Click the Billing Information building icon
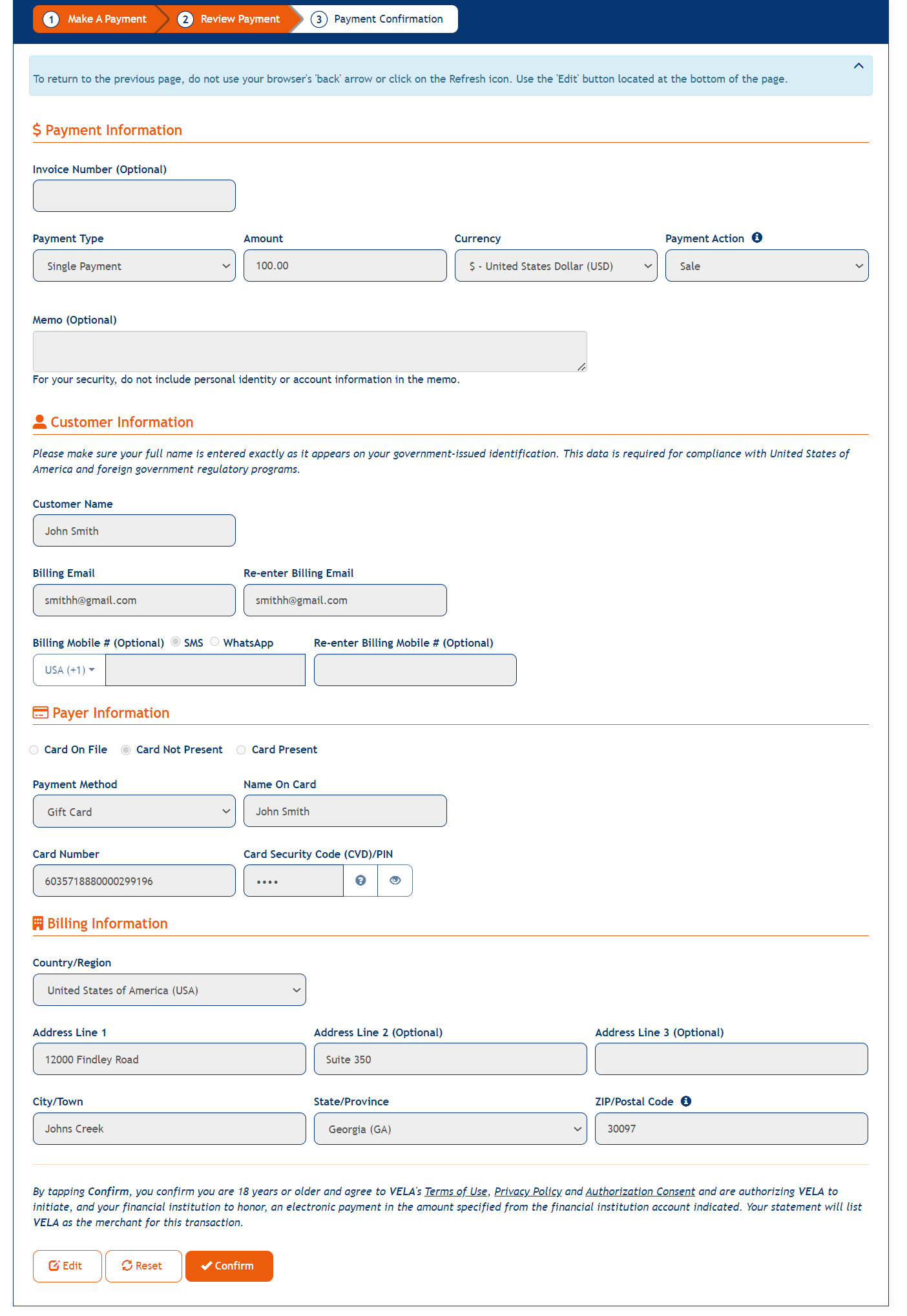The height and width of the screenshot is (1316, 907). coord(38,923)
